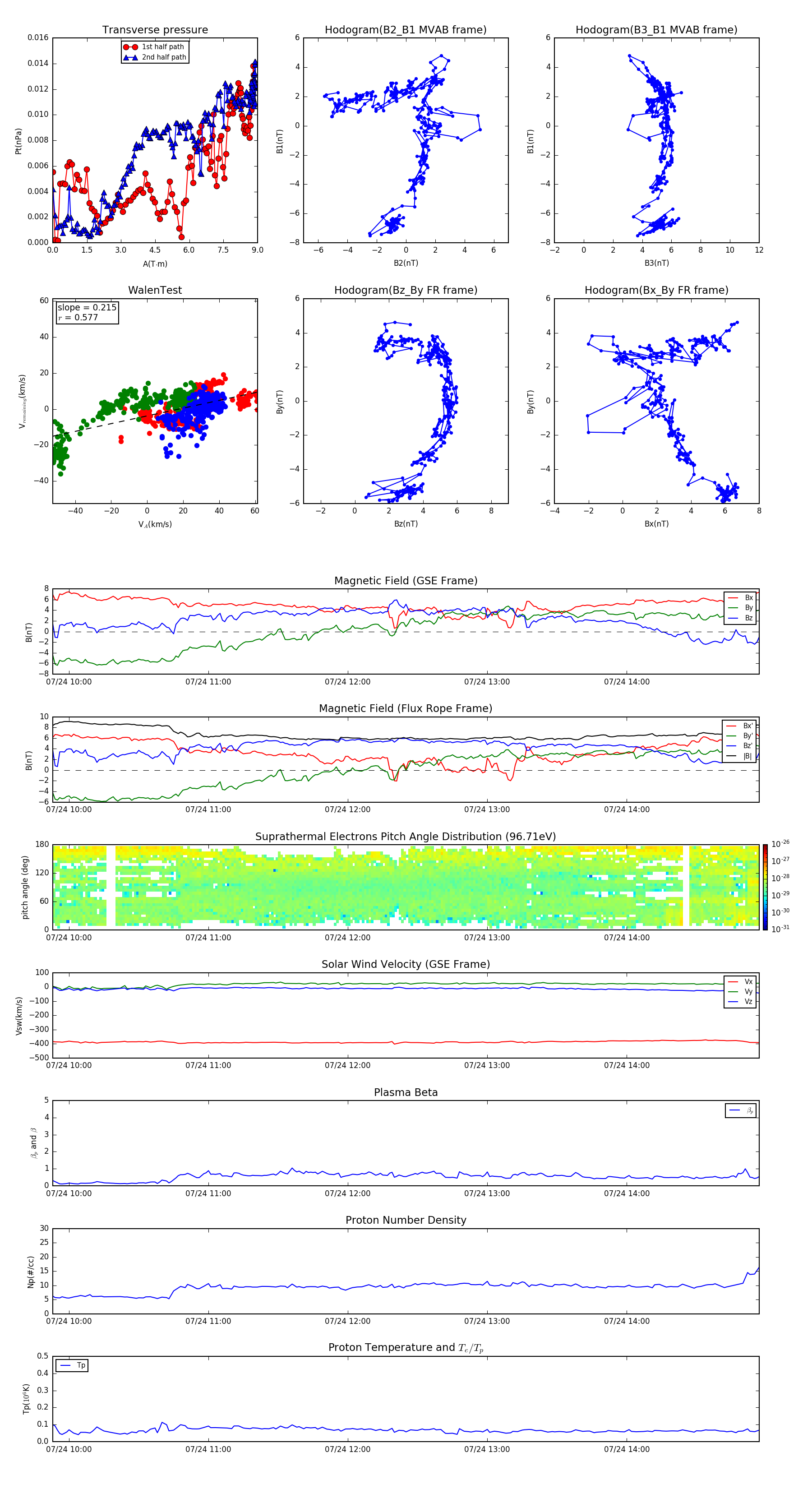Viewport: 812px width, 1489px height.
Task: Click the Solar Wind Velocity (GSE Frame) title
Action: coord(405,965)
